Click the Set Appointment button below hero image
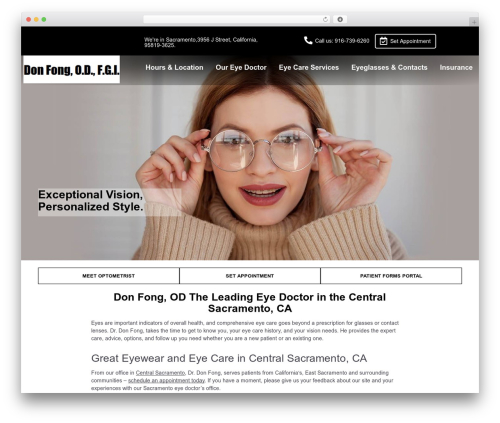 click(x=250, y=276)
